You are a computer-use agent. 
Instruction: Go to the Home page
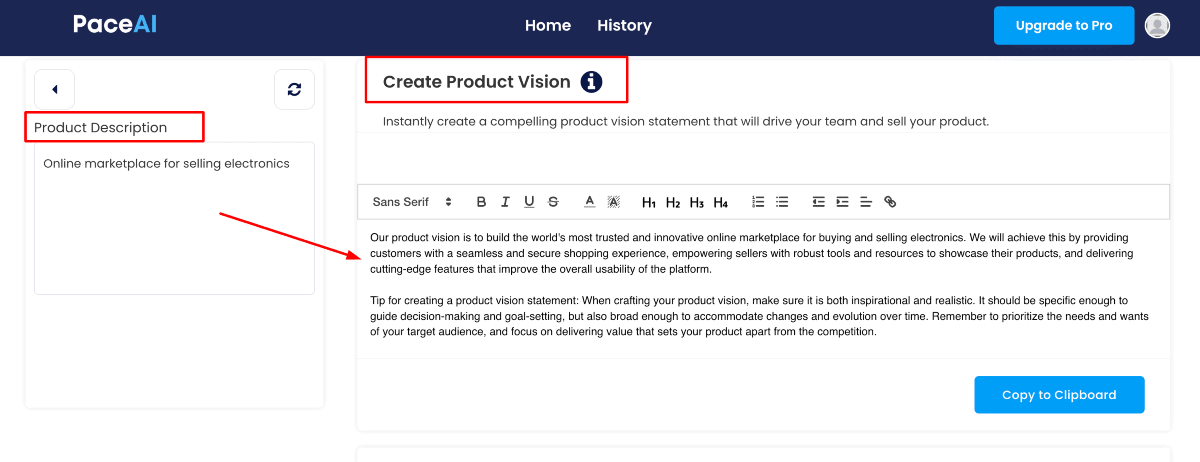(x=548, y=26)
